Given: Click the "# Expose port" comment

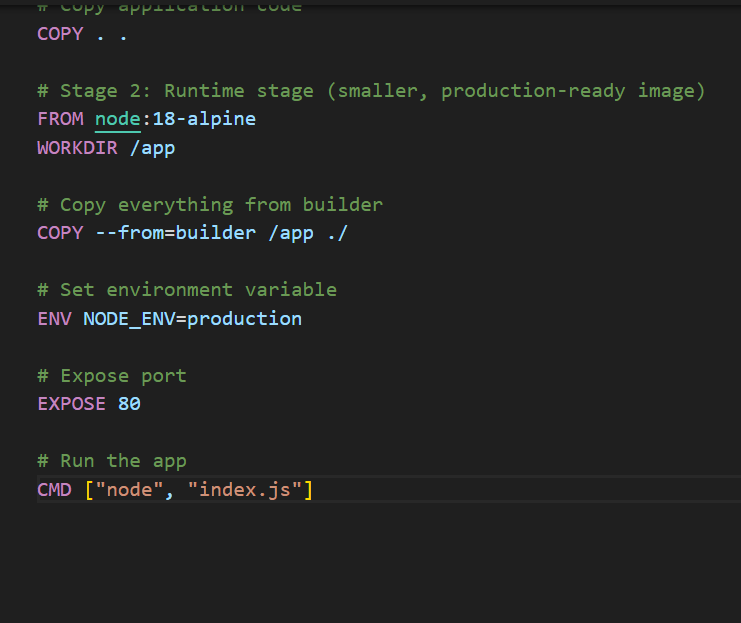Looking at the screenshot, I should coord(112,376).
